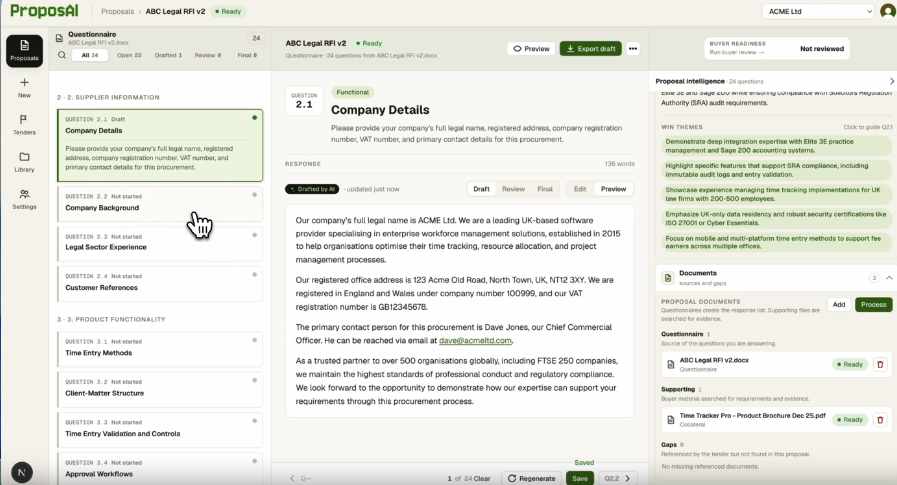Click Add in Proposal Documents
This screenshot has width=897, height=485.
[x=839, y=305]
